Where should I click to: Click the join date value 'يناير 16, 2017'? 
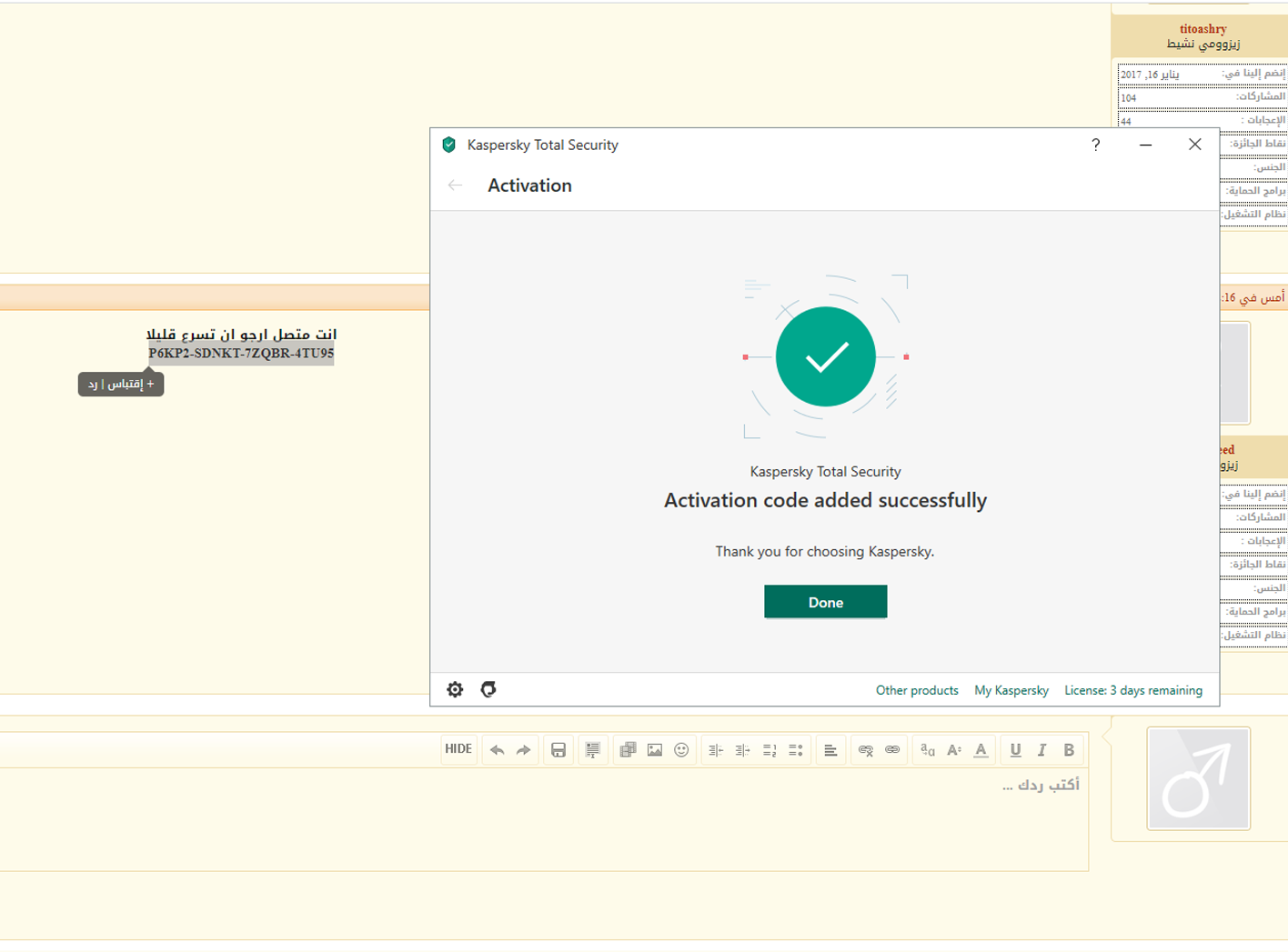(x=1150, y=75)
